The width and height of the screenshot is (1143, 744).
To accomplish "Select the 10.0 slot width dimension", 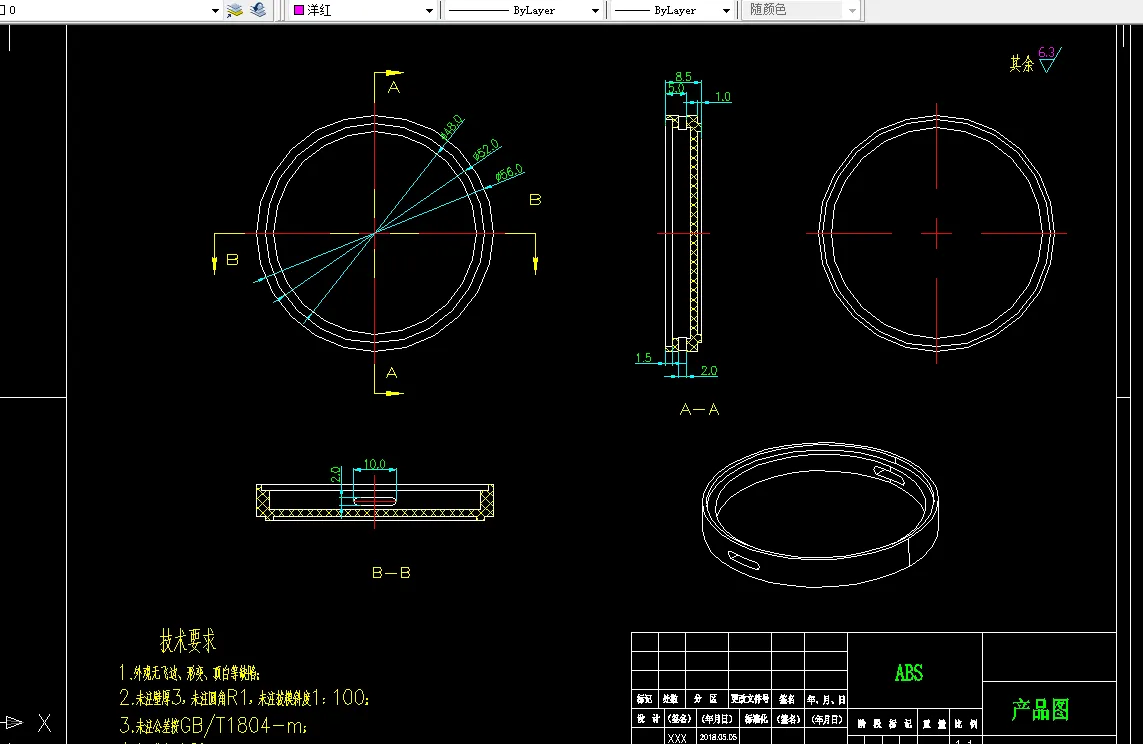I will [374, 464].
